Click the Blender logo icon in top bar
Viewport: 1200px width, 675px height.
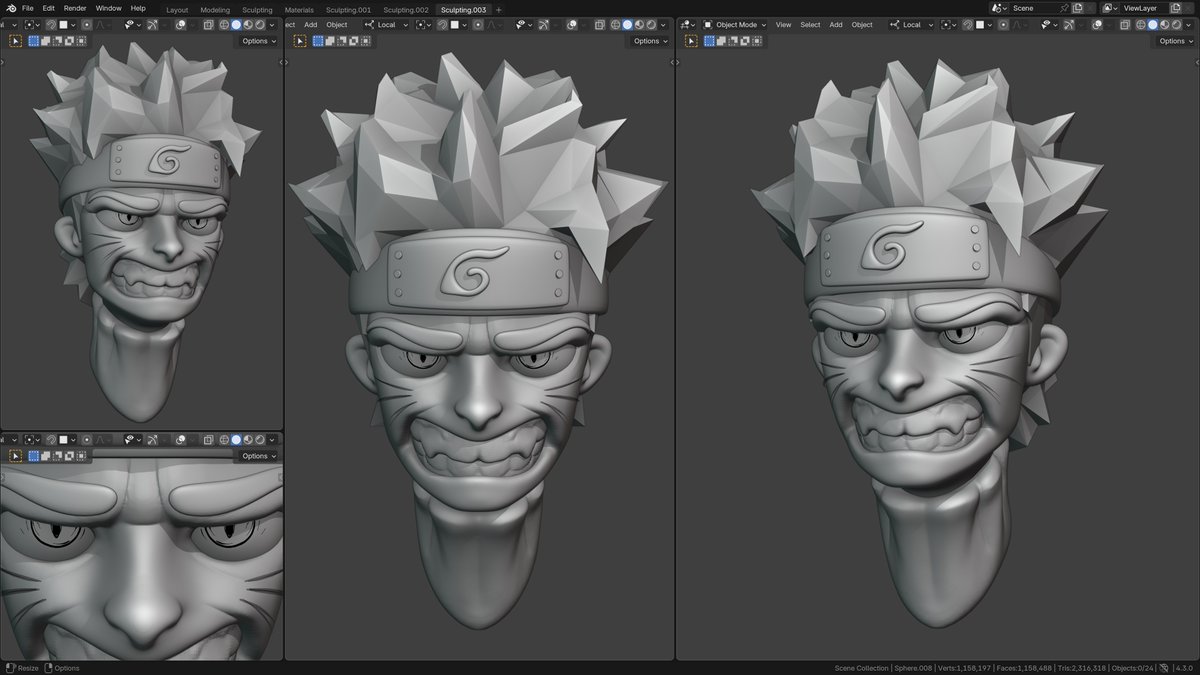pyautogui.click(x=11, y=8)
